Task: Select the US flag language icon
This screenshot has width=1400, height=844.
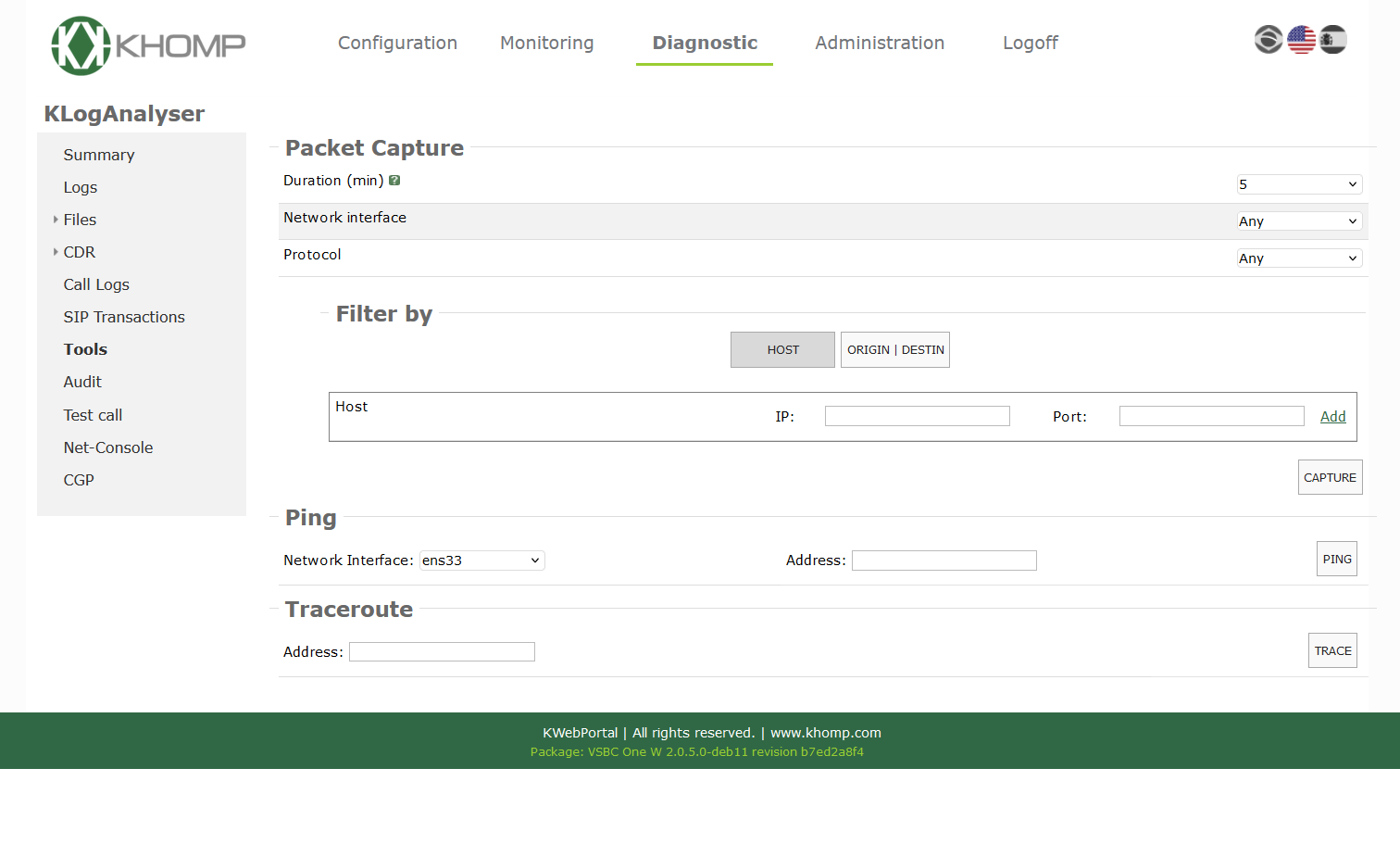Action: tap(1301, 40)
